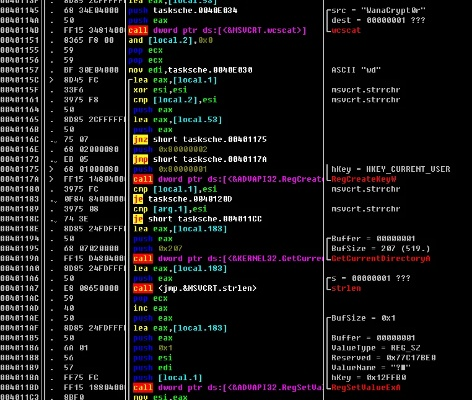Click the red 'RegCreateKeyW' comment label
Screen dimensions: 472x400
click(364, 179)
